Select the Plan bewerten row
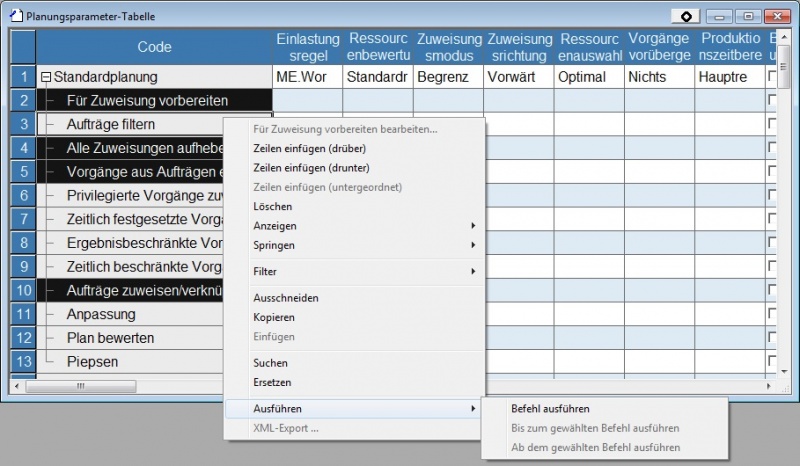This screenshot has width=800, height=466. pyautogui.click(x=110, y=338)
